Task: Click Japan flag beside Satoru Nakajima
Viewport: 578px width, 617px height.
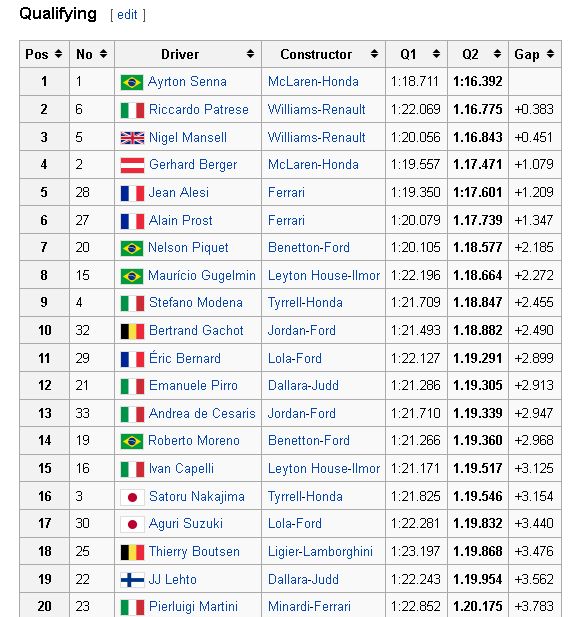Action: click(132, 497)
